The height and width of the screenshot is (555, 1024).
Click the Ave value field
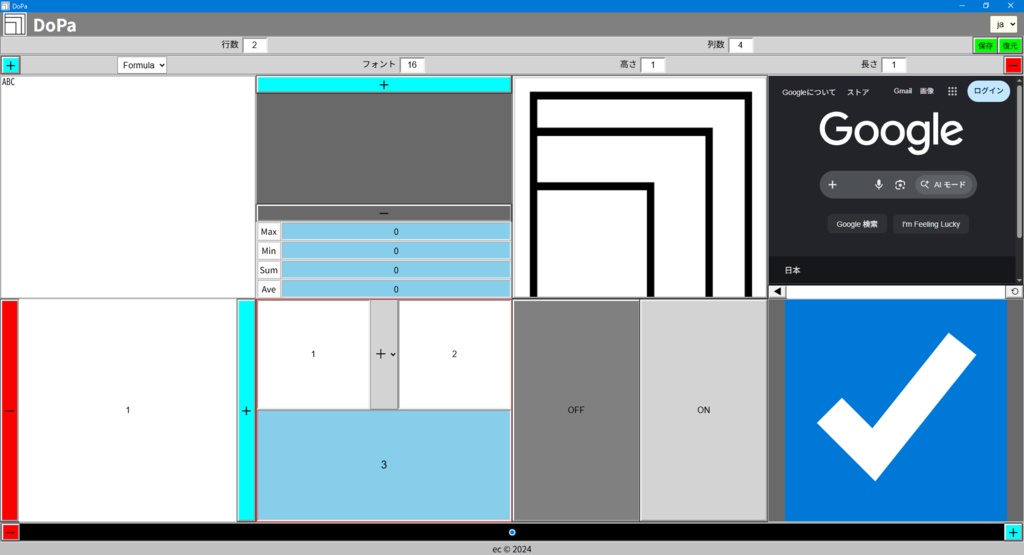click(x=396, y=289)
